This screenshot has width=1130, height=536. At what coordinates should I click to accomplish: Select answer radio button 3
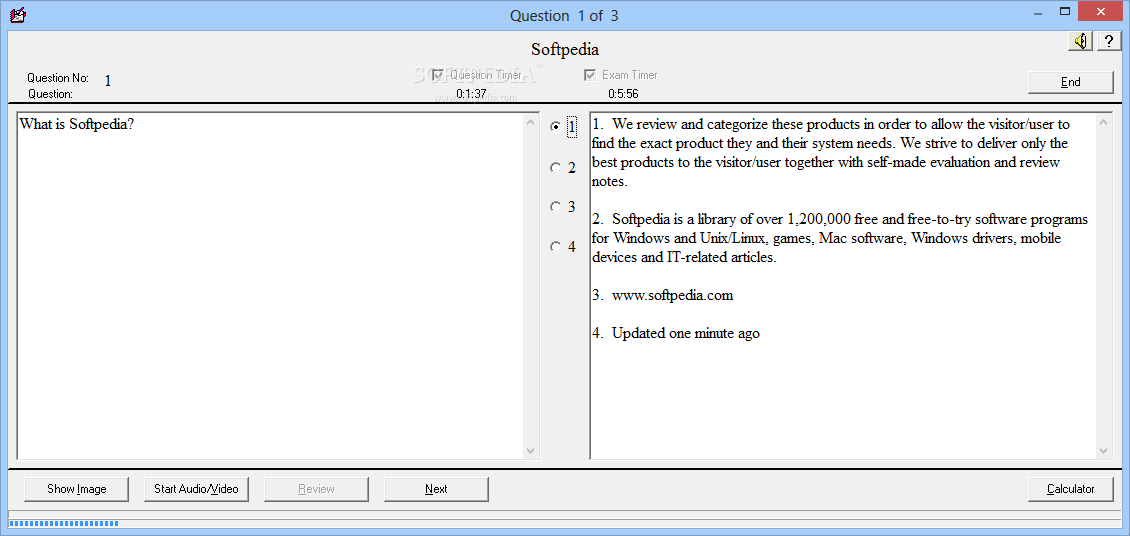click(x=555, y=207)
